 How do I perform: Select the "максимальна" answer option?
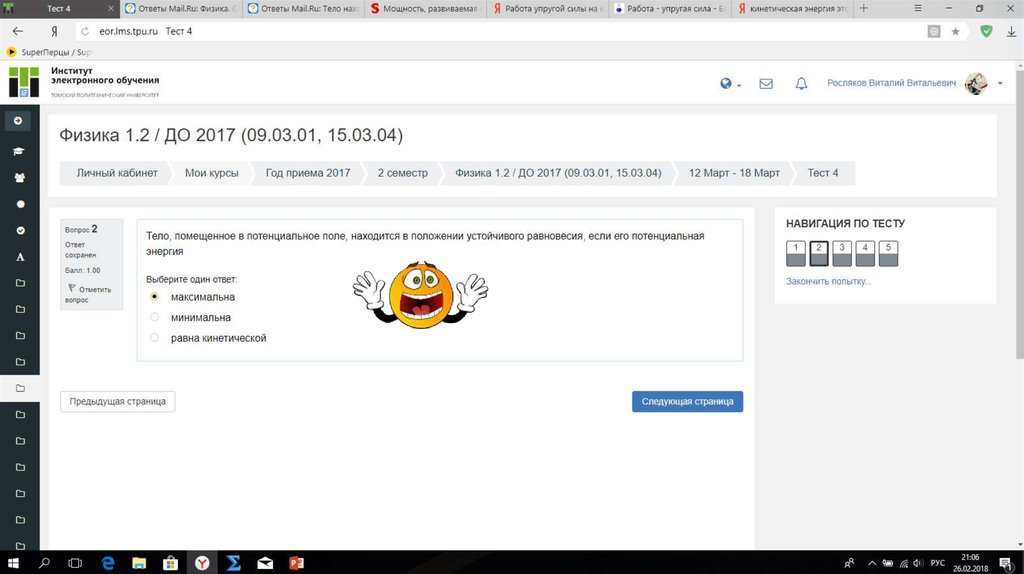coord(154,297)
